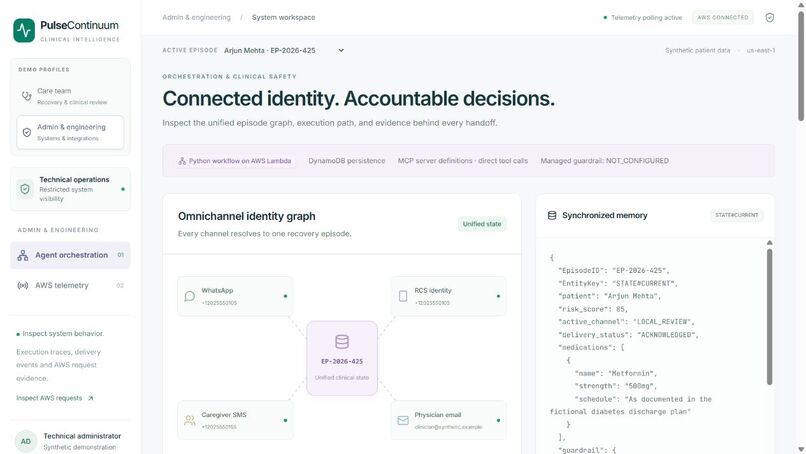The width and height of the screenshot is (806, 454).
Task: Select the RCS identity channel card
Action: click(448, 296)
